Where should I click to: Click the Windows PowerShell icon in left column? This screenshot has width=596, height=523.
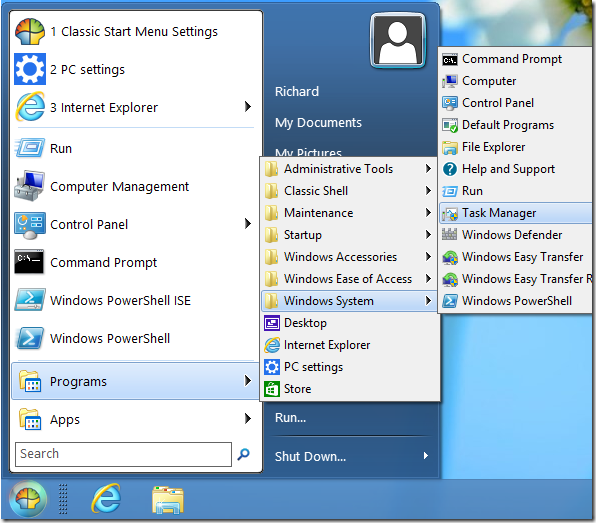(30, 338)
